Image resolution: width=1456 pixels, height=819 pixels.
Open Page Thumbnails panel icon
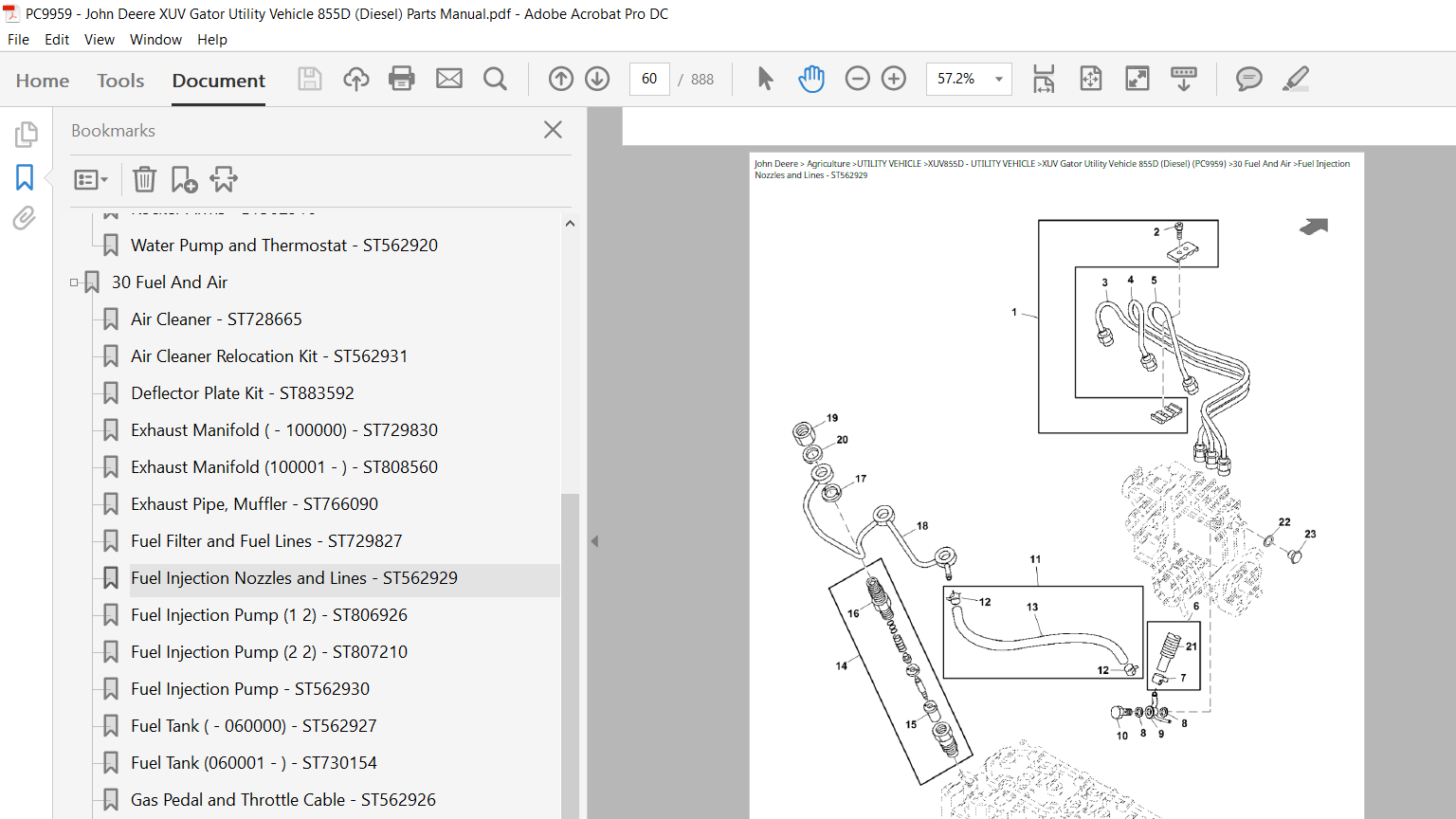[26, 135]
